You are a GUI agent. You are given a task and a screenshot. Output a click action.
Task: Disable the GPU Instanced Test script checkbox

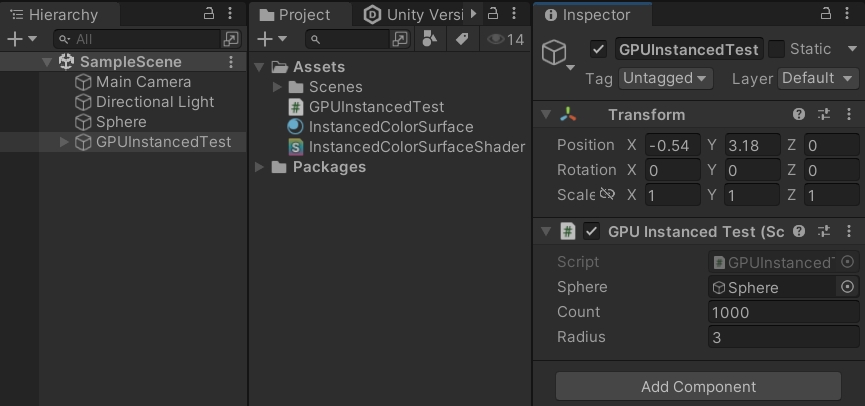tap(592, 231)
